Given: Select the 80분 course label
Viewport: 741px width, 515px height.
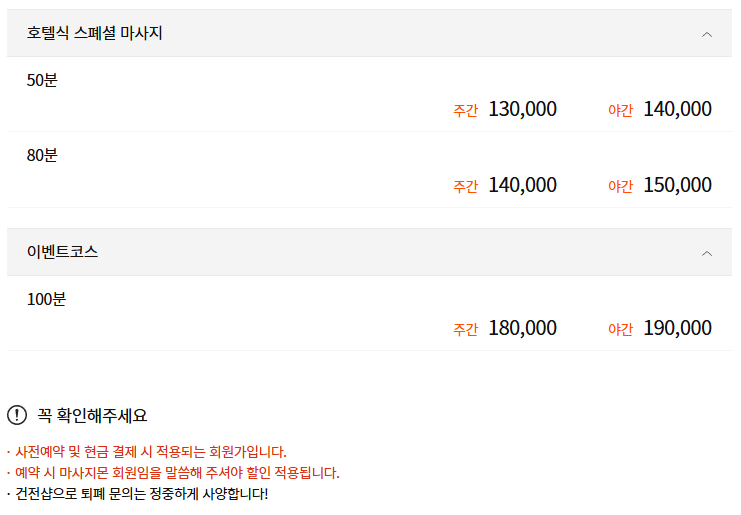Looking at the screenshot, I should (x=42, y=156).
